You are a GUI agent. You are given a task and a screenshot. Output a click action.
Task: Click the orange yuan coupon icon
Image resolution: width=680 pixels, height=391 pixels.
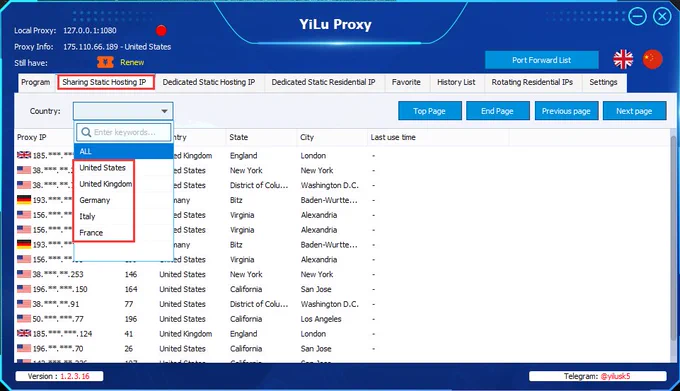(105, 62)
